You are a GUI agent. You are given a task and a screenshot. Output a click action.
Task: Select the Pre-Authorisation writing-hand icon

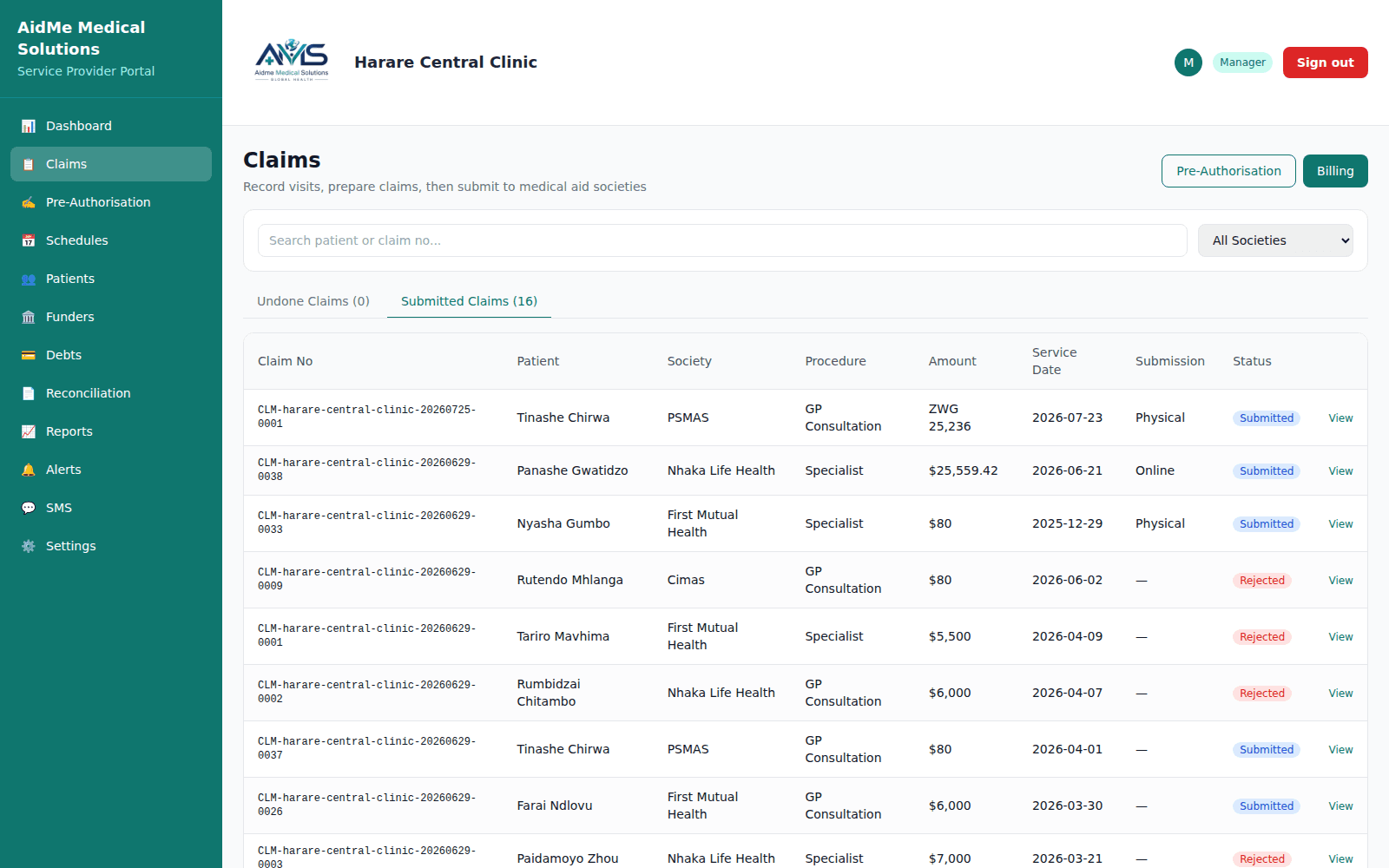click(29, 202)
